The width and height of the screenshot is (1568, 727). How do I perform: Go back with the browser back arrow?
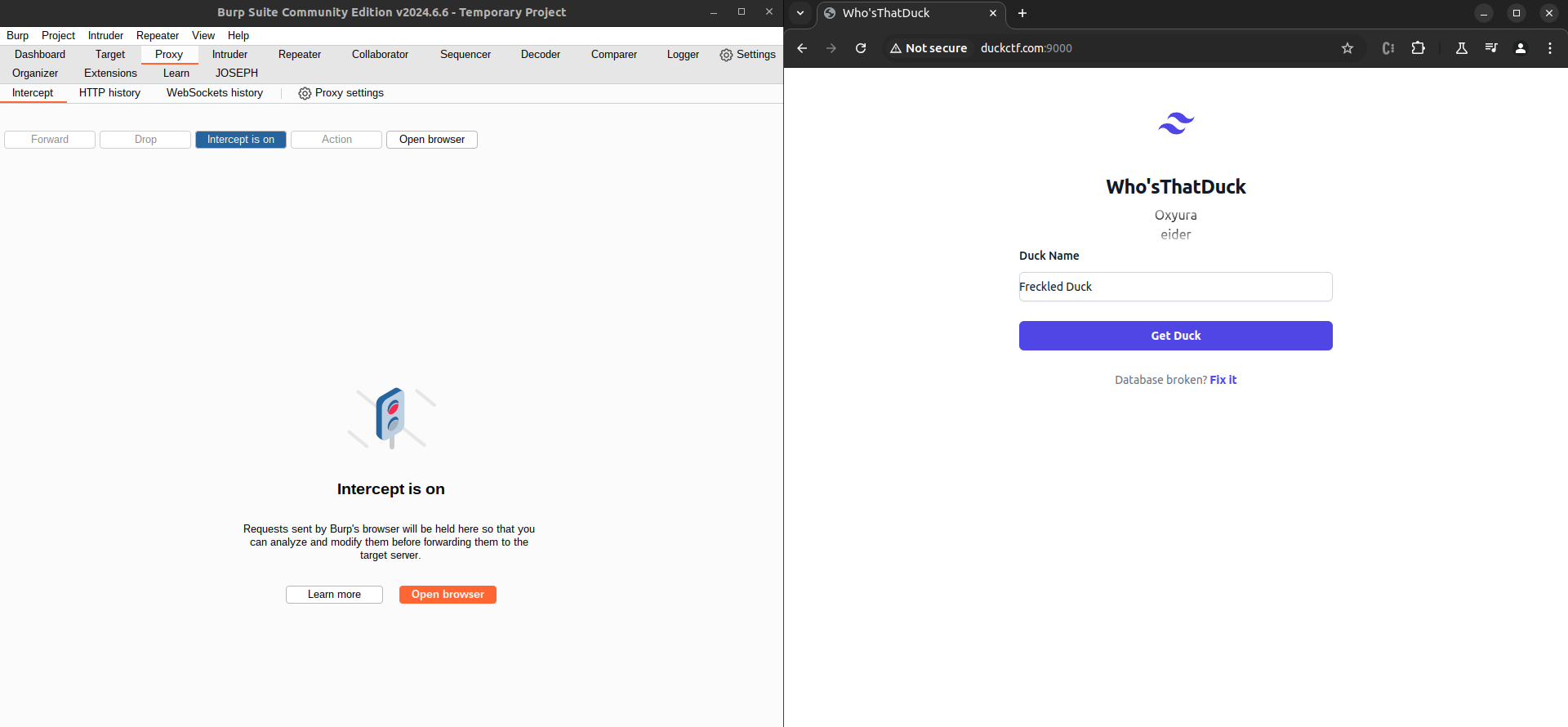(x=802, y=48)
